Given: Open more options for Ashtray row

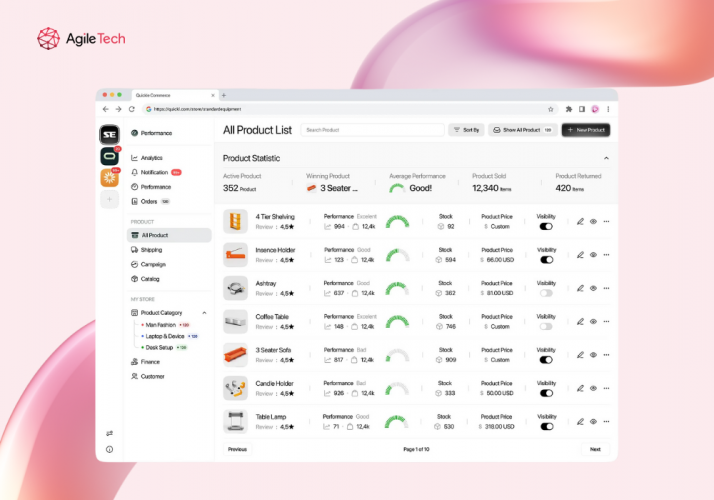Looking at the screenshot, I should (607, 288).
